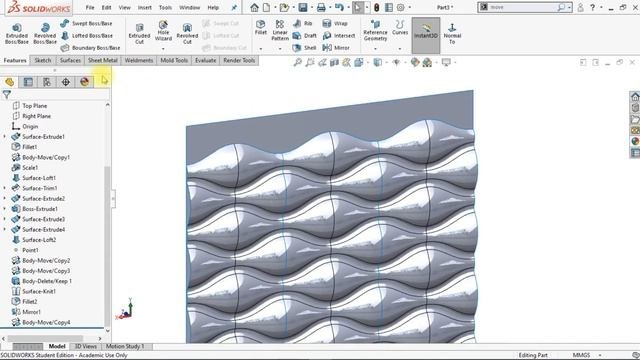The height and width of the screenshot is (360, 640).
Task: Open the Curves dropdown arrow
Action: pos(400,49)
